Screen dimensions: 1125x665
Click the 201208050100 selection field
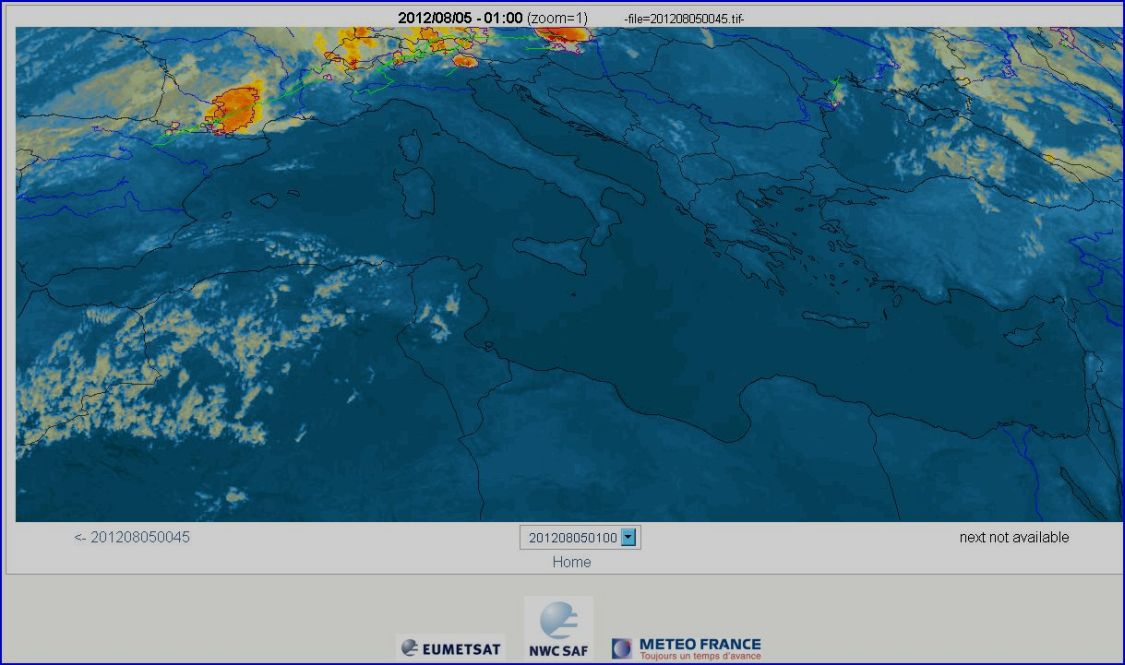[x=580, y=537]
